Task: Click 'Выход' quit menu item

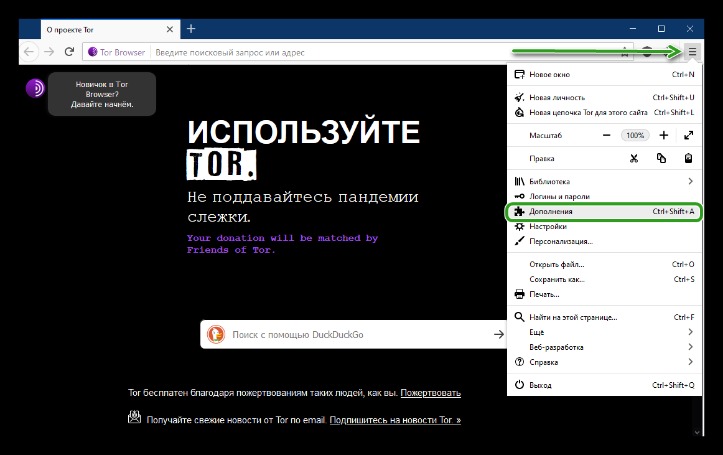Action: [x=604, y=385]
